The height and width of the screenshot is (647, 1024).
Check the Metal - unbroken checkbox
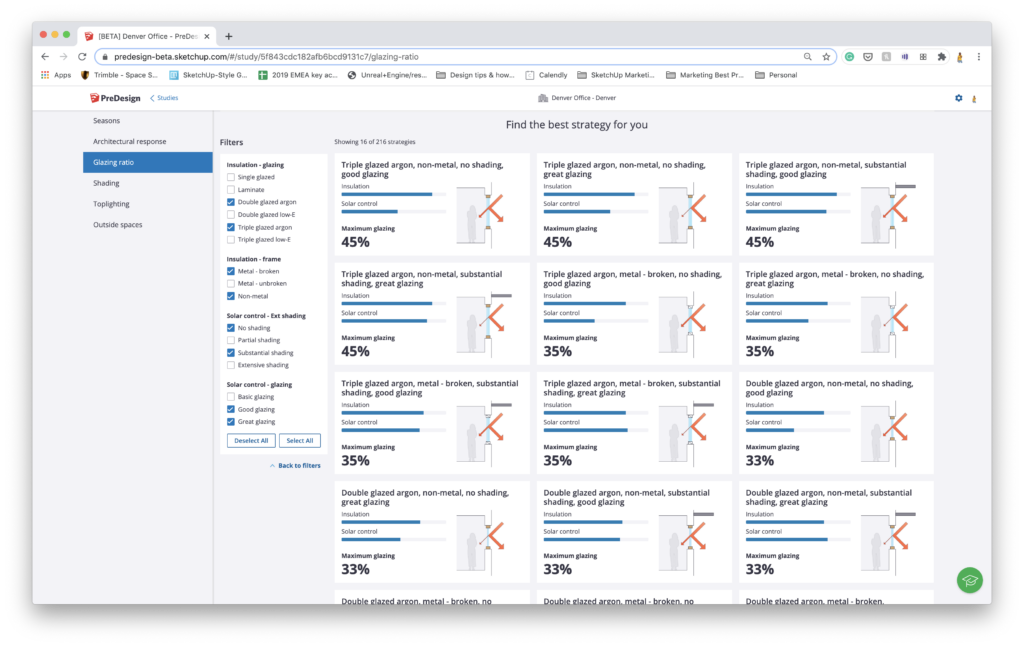[x=231, y=283]
